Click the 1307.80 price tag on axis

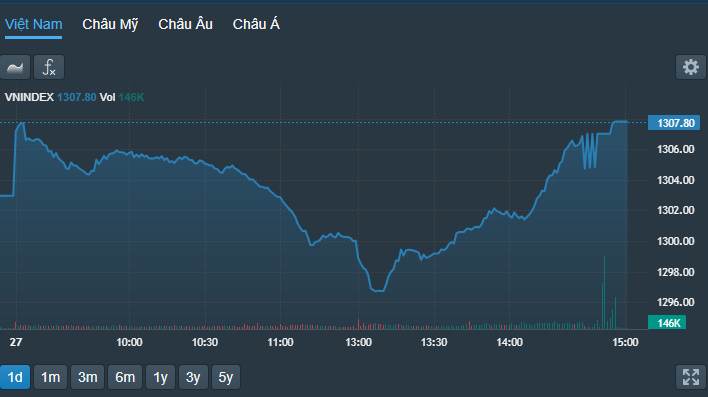click(x=674, y=123)
